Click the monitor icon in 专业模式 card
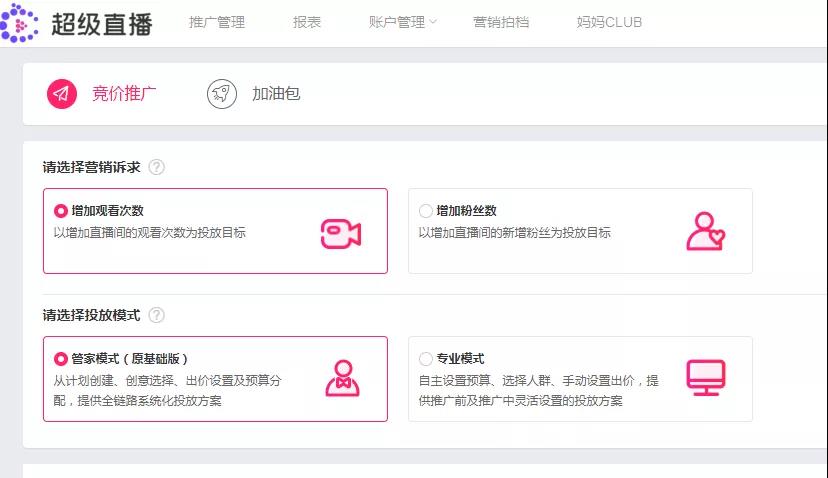The width and height of the screenshot is (828, 478). coord(706,378)
